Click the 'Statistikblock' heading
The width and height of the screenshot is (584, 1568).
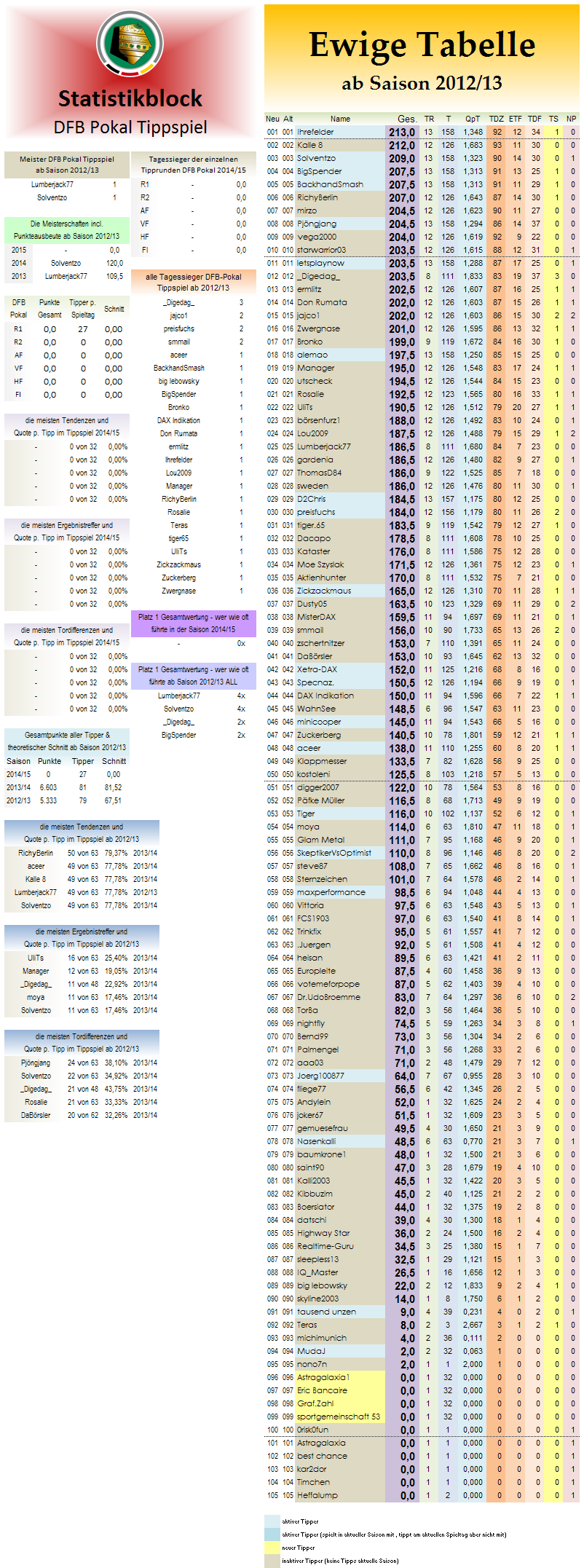(130, 98)
